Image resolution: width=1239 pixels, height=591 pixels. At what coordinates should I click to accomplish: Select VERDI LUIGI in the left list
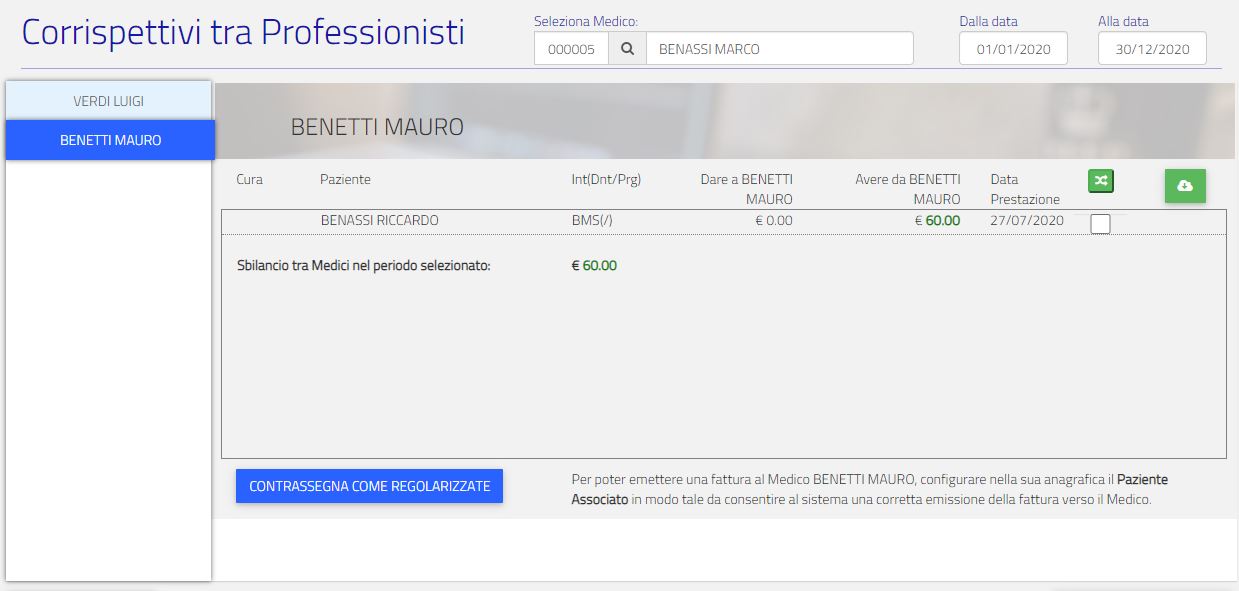pyautogui.click(x=108, y=101)
